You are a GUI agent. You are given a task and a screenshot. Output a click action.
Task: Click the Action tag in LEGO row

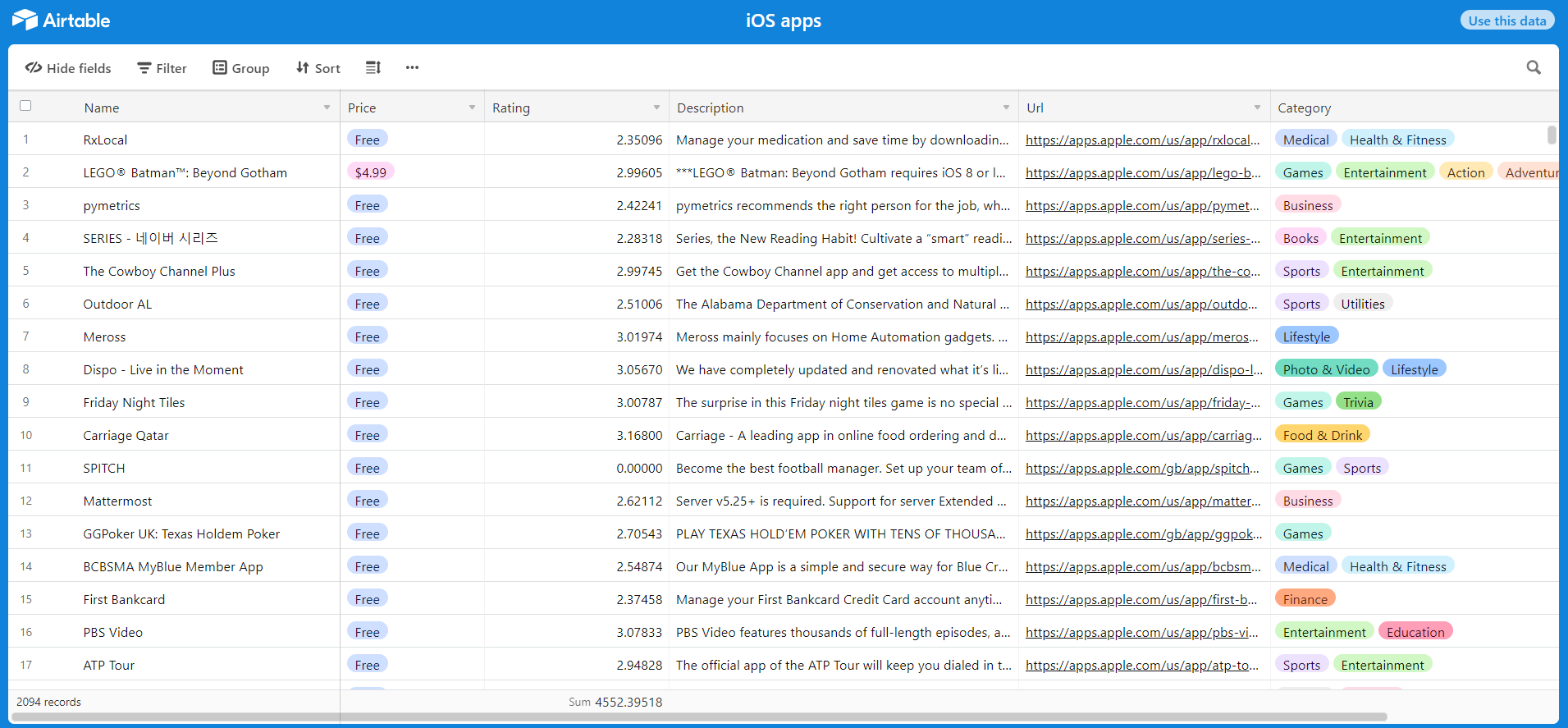point(1465,172)
